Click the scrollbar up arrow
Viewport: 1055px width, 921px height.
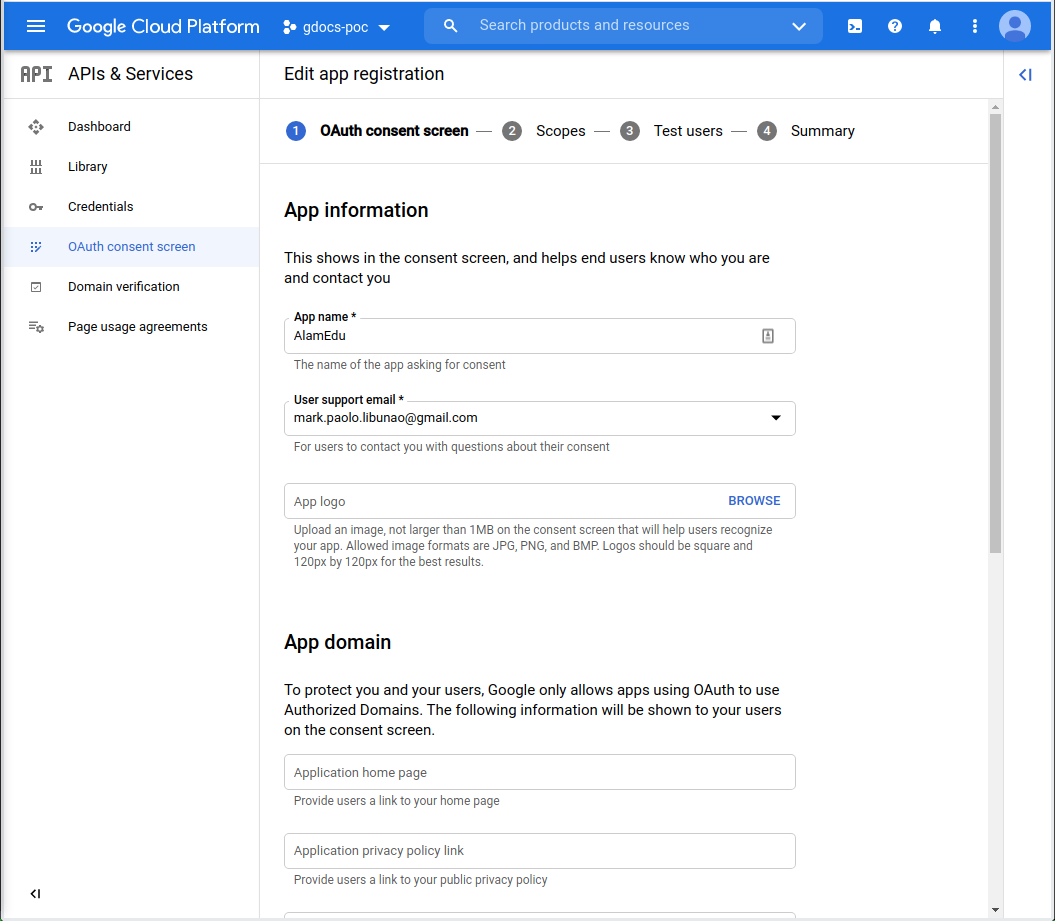coord(995,107)
